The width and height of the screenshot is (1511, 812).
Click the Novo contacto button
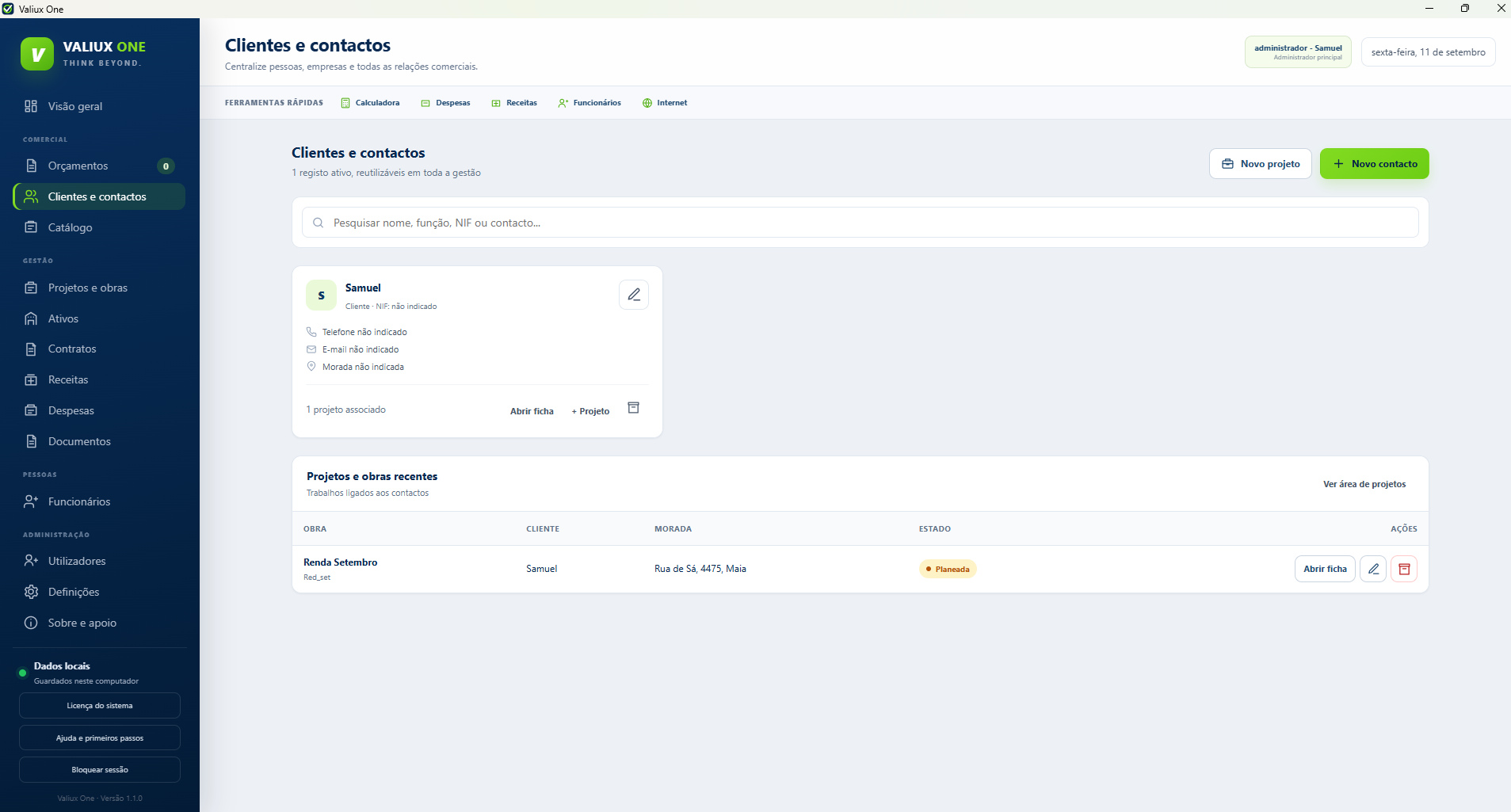point(1374,164)
